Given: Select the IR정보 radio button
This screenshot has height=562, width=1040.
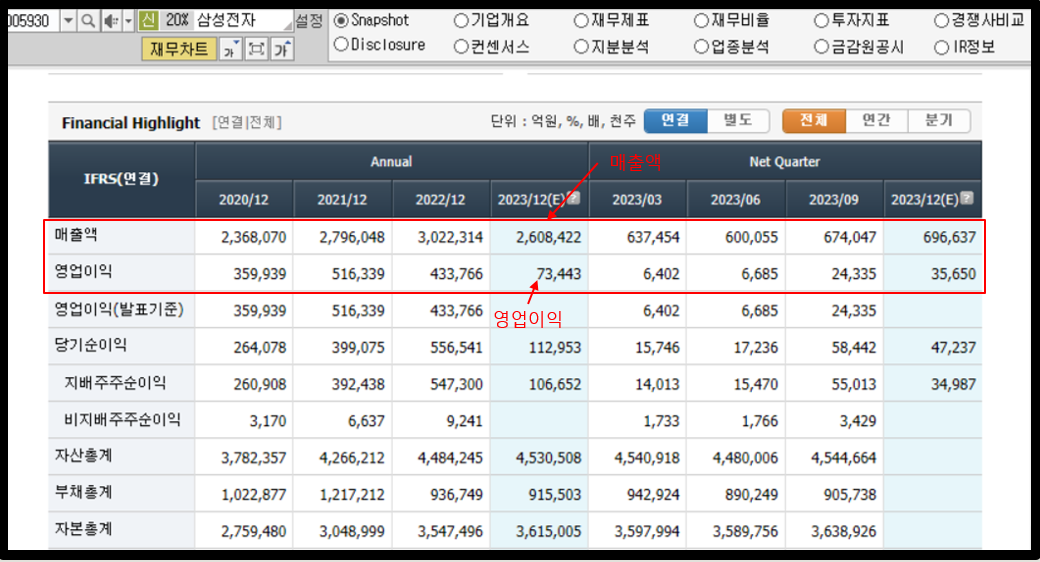Looking at the screenshot, I should [941, 48].
